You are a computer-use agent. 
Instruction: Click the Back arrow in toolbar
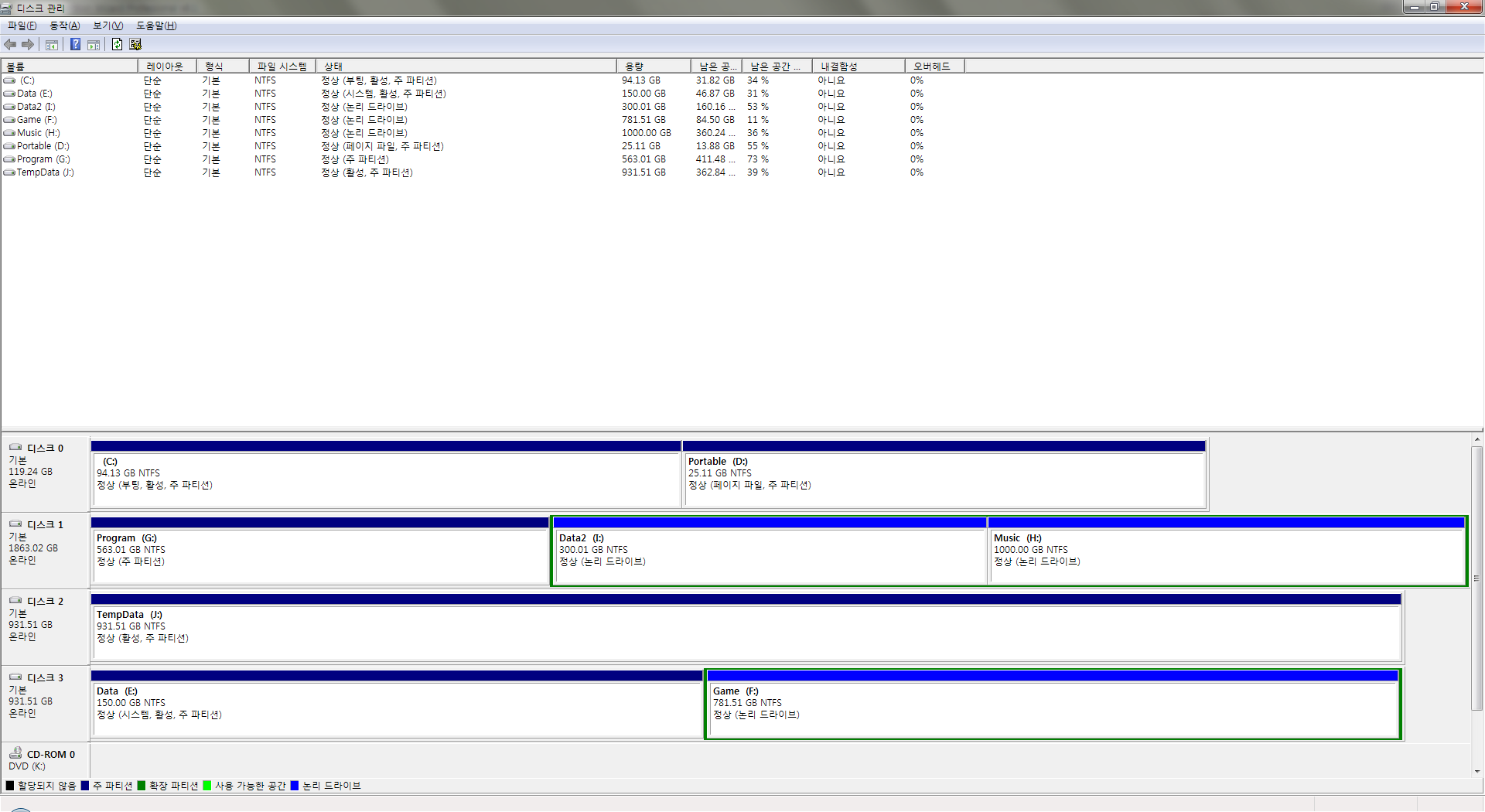click(x=10, y=45)
